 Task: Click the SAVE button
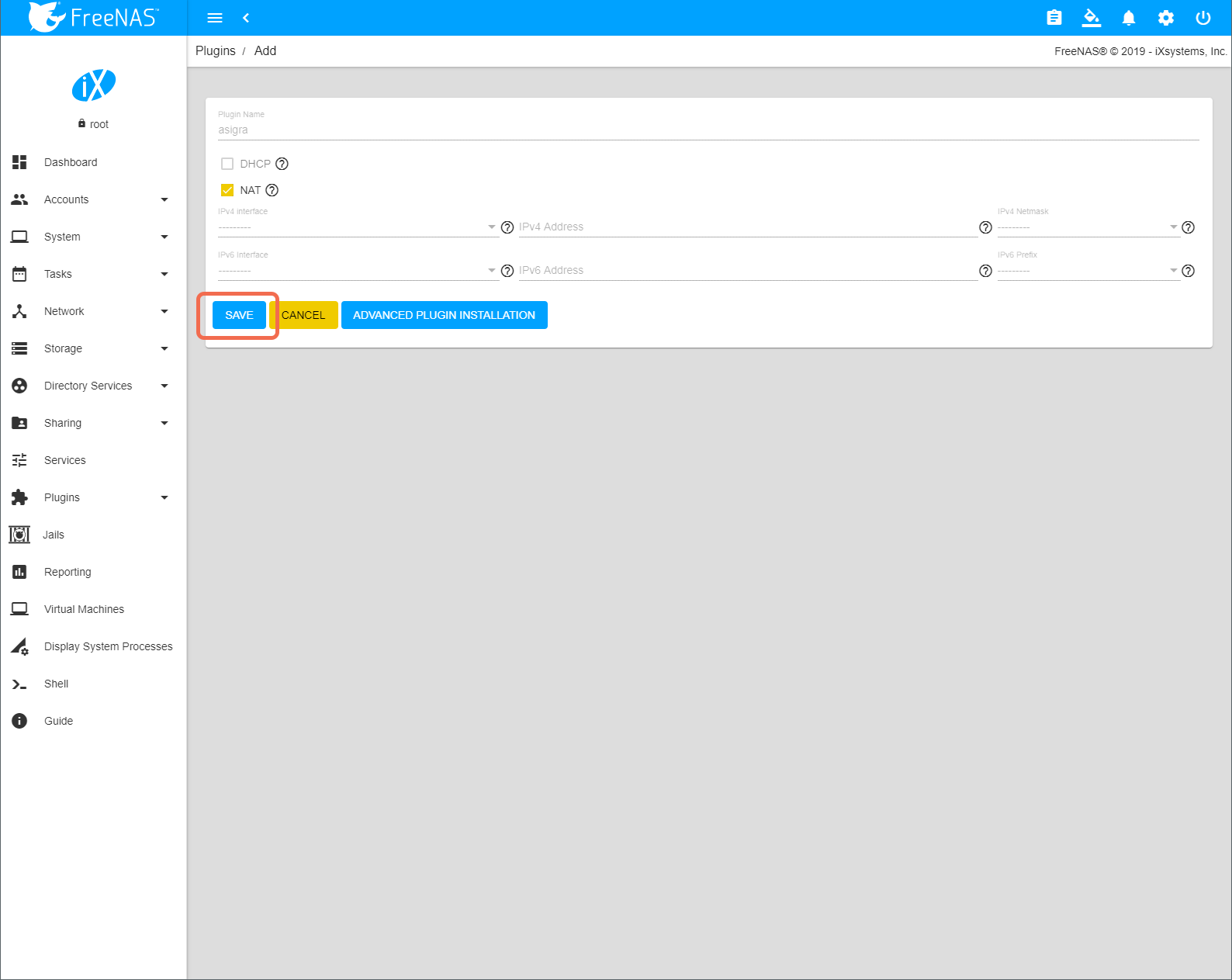(x=239, y=315)
